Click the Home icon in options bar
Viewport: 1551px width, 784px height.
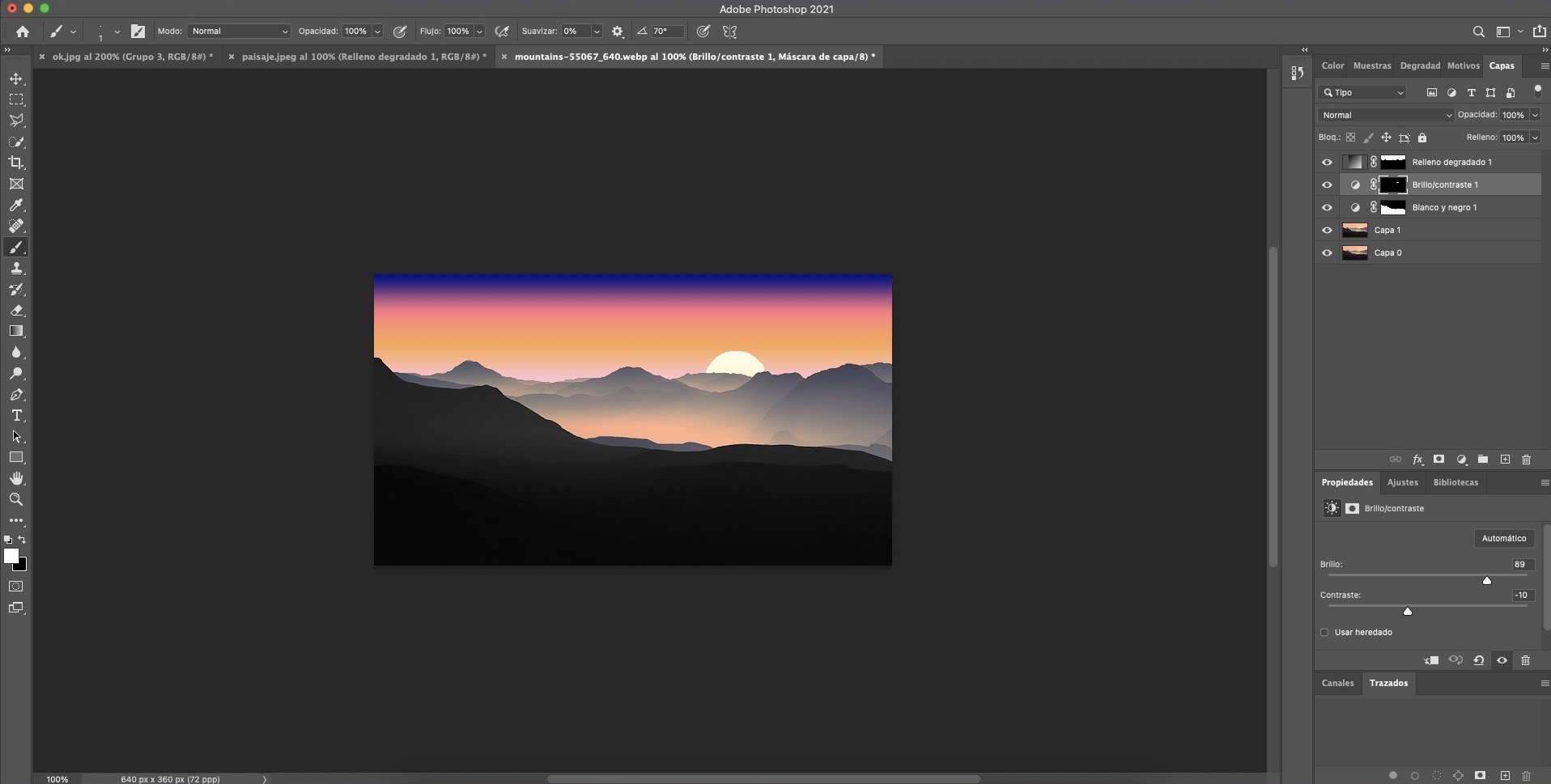click(23, 32)
